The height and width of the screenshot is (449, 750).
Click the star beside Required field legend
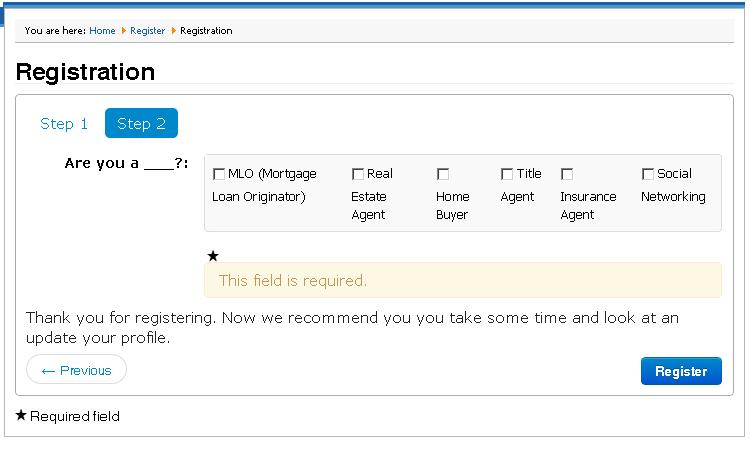point(21,415)
